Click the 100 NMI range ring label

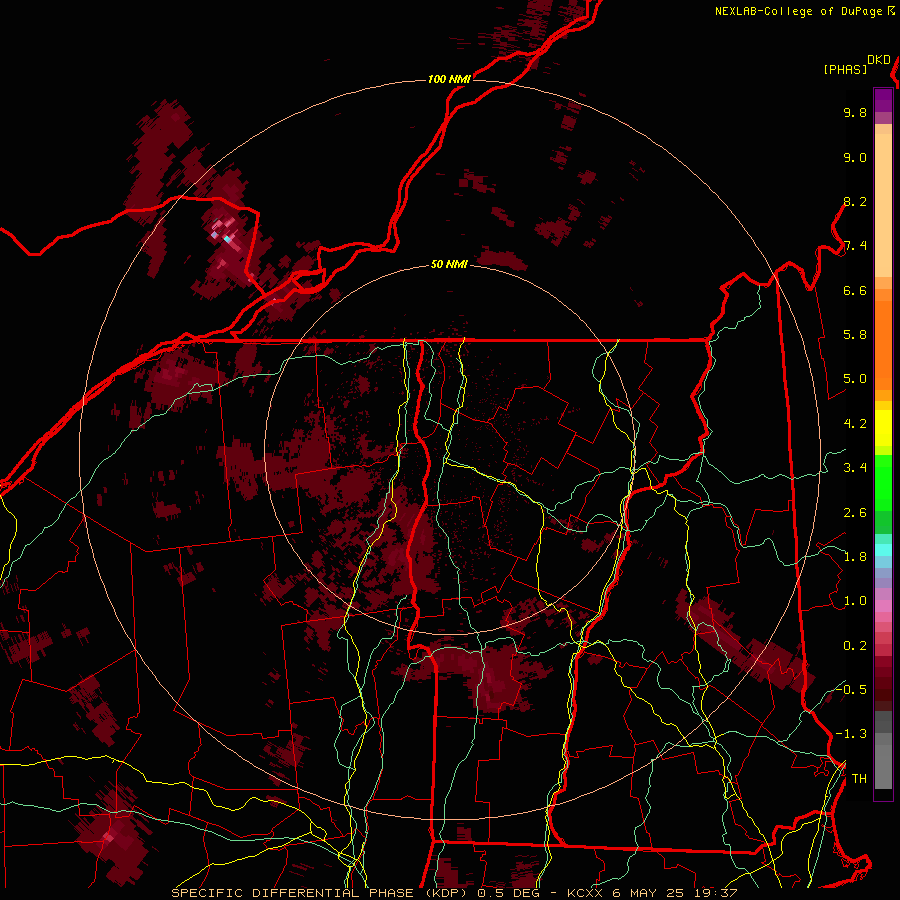coord(449,79)
